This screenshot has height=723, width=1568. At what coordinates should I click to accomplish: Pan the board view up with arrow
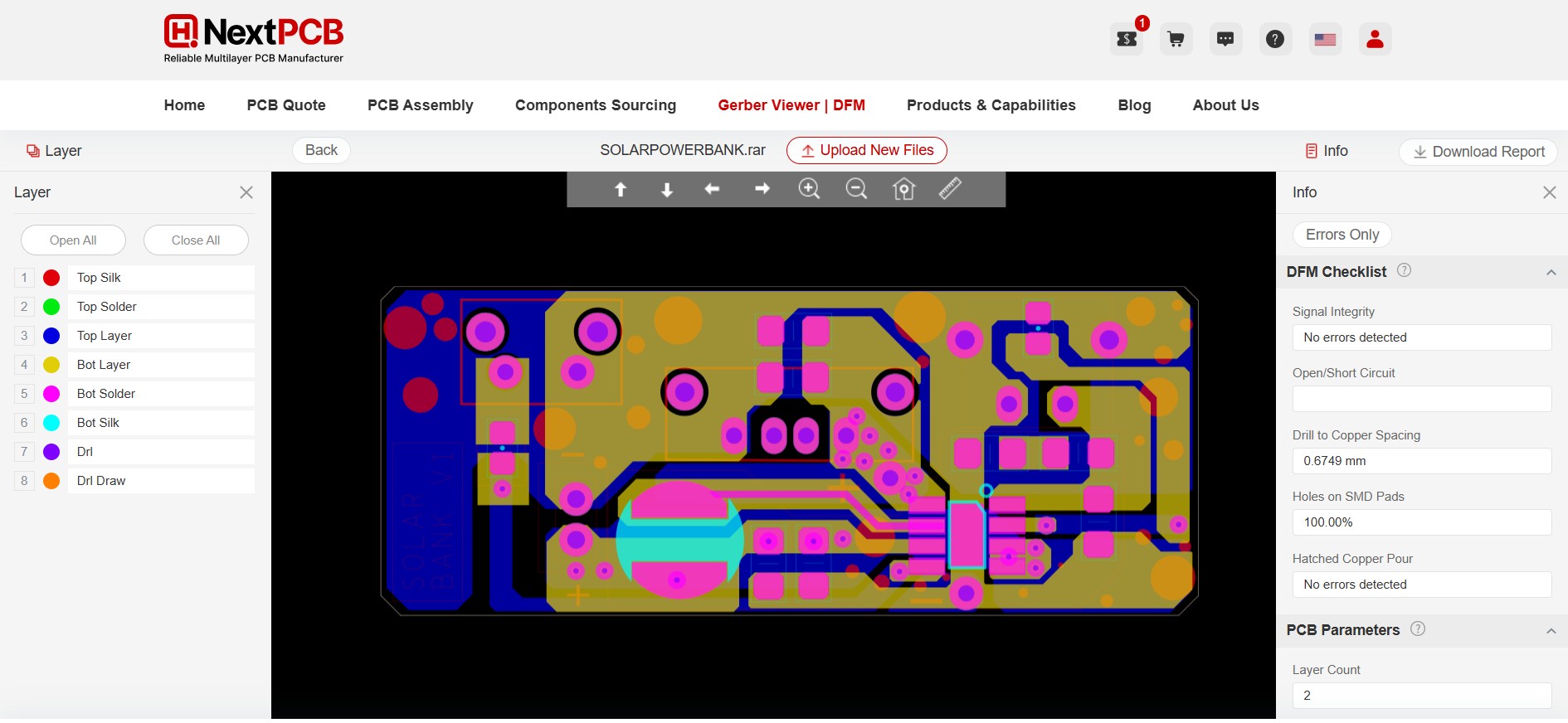tap(620, 190)
